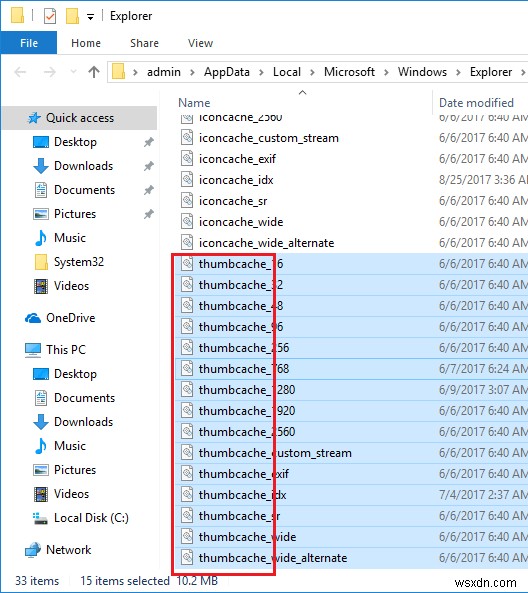The width and height of the screenshot is (528, 593).
Task: Click the pin icon beside Pictures
Action: pos(149,214)
